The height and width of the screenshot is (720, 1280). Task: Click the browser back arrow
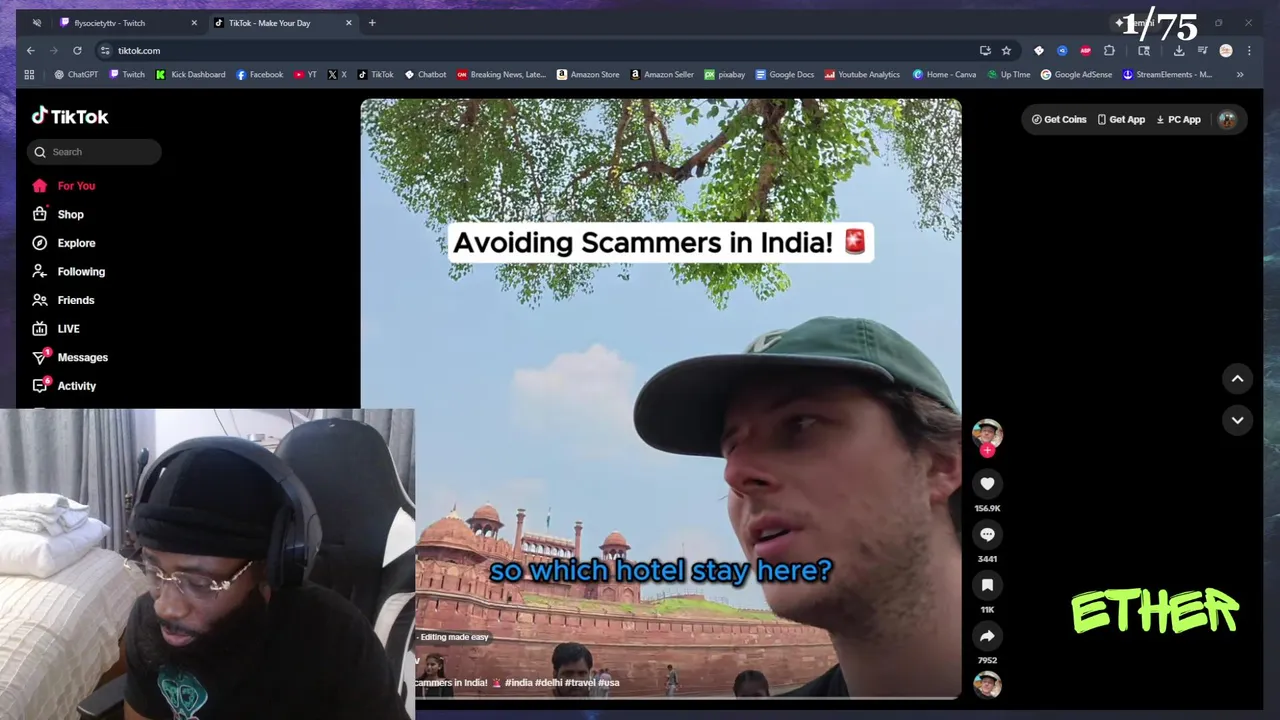pos(31,51)
